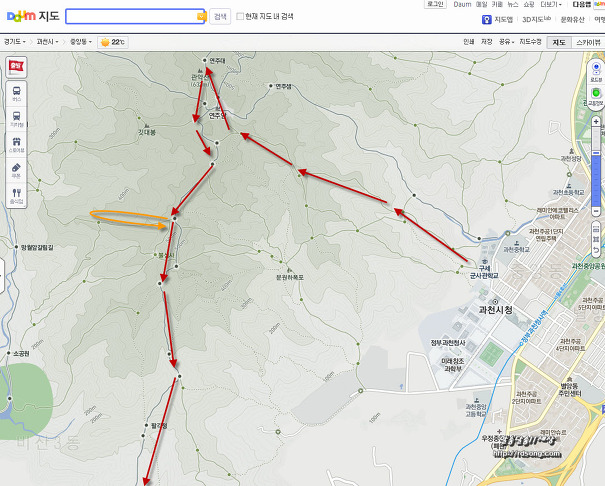The width and height of the screenshot is (605, 486).
Task: Expand the 더보기 more menu
Action: coord(549,4)
